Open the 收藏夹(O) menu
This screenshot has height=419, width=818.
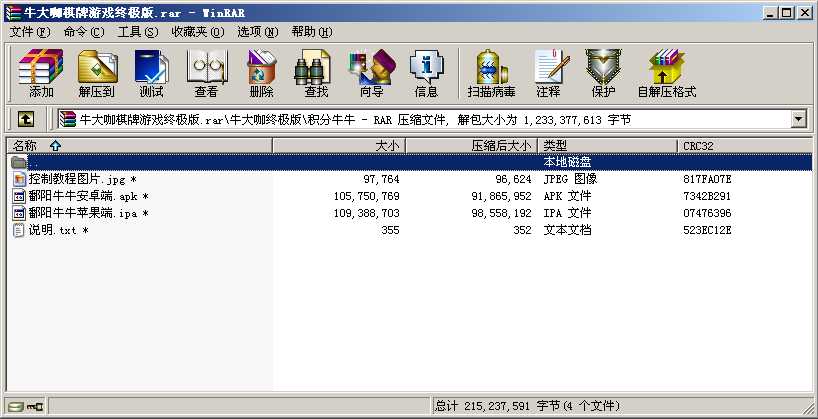[x=198, y=32]
